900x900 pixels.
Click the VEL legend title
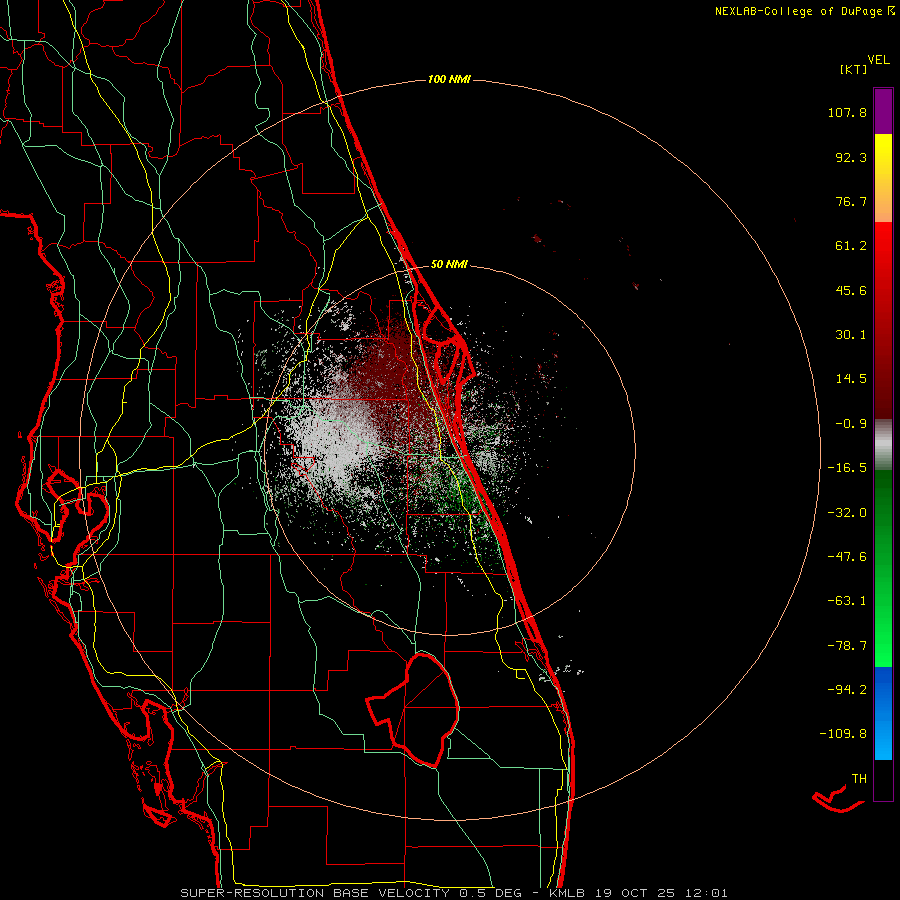[878, 60]
